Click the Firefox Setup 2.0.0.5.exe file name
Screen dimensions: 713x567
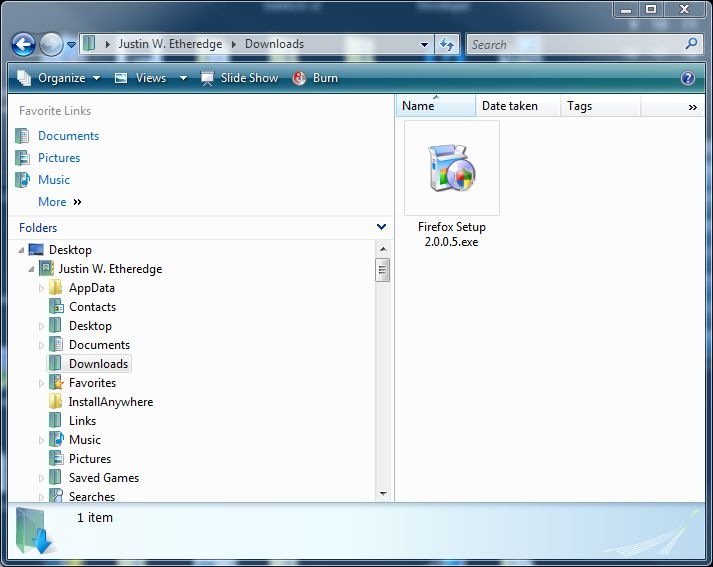(x=452, y=234)
